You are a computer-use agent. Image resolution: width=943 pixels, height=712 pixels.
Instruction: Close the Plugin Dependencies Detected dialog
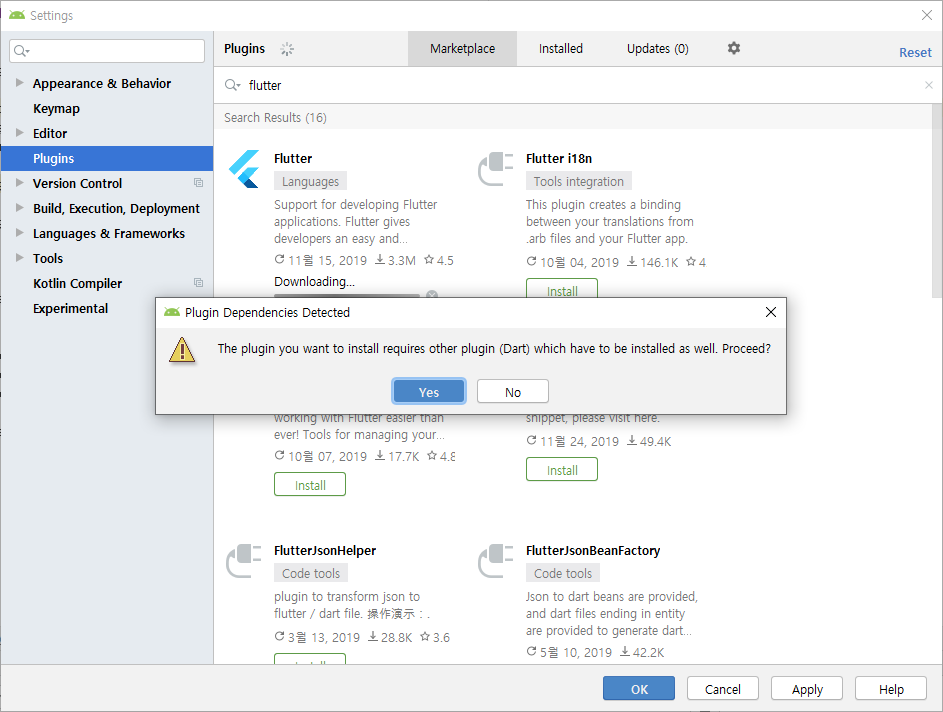770,312
